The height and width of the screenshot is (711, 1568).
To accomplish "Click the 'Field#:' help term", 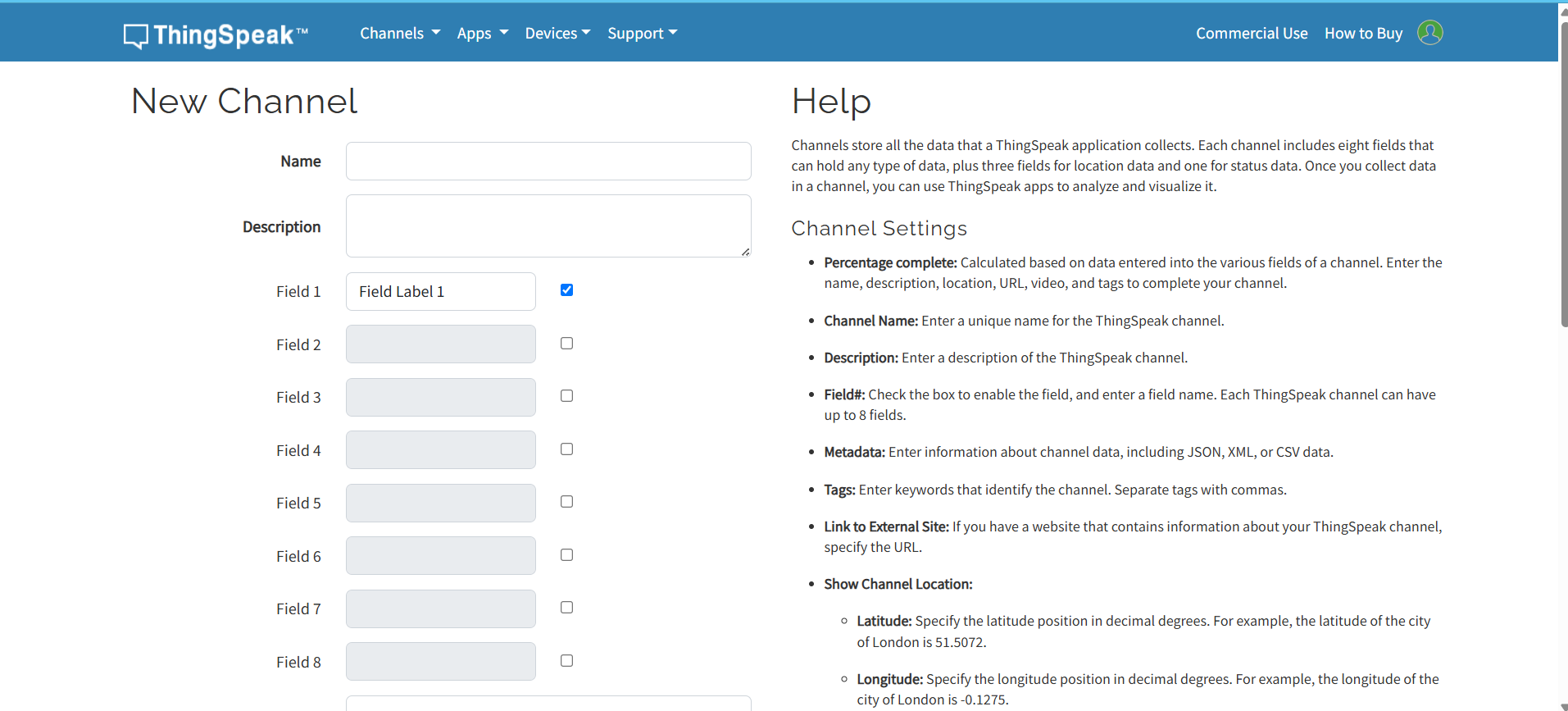I will coord(845,394).
